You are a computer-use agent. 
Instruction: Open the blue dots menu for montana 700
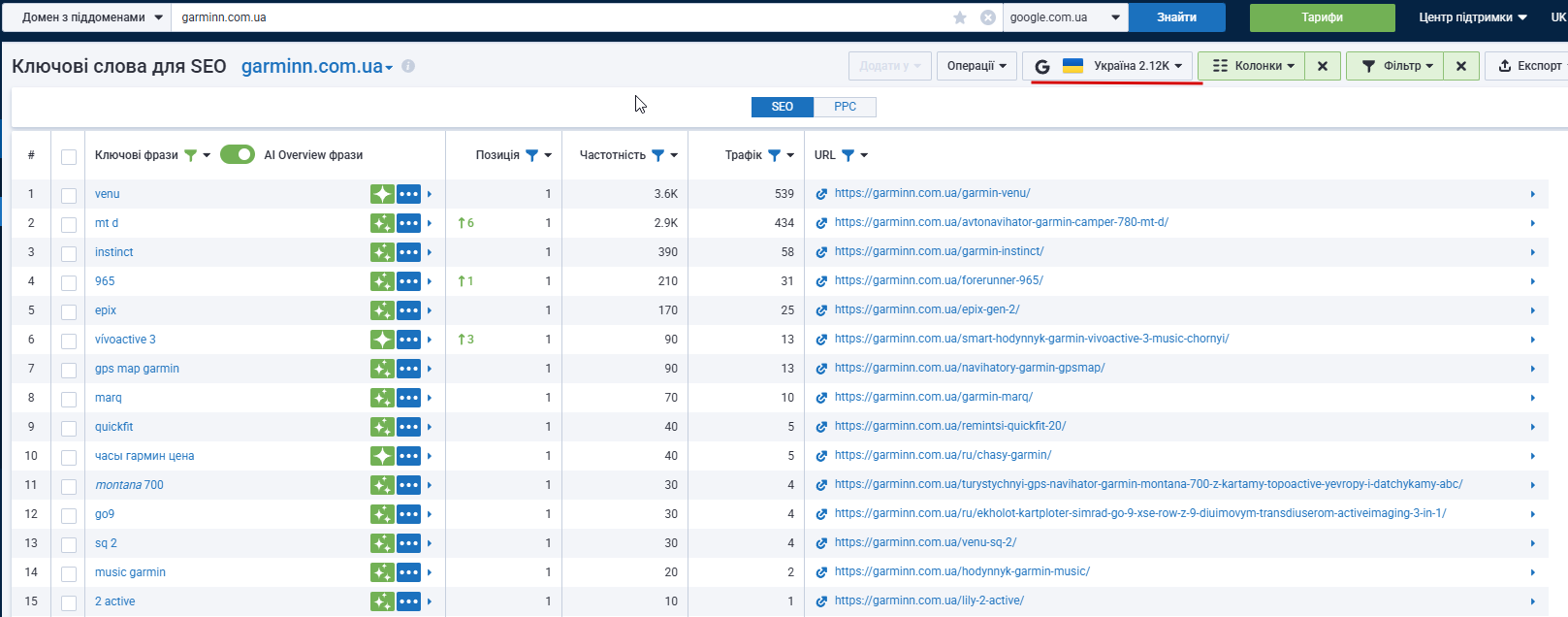click(408, 485)
